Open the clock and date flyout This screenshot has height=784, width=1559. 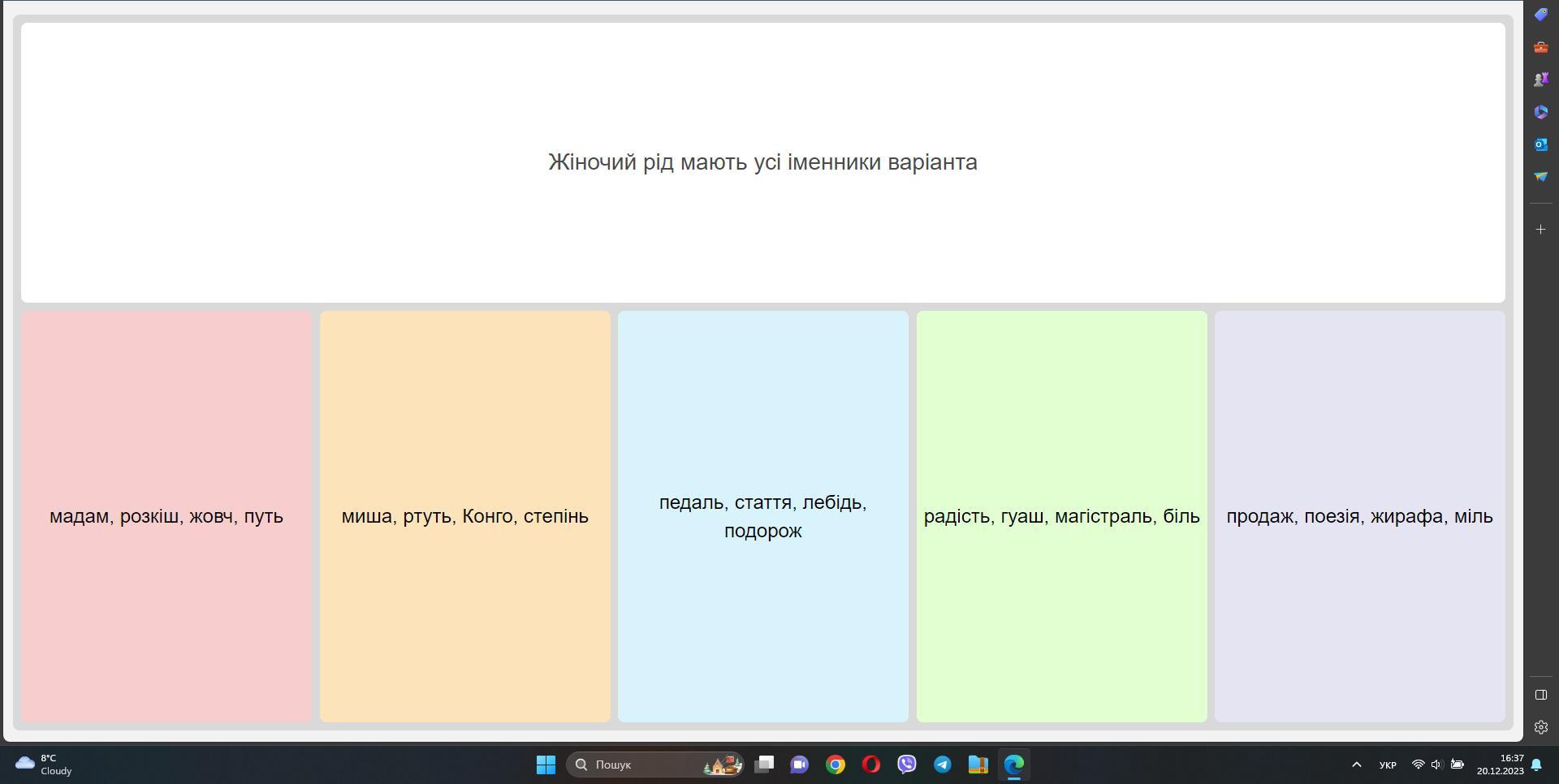point(1500,765)
